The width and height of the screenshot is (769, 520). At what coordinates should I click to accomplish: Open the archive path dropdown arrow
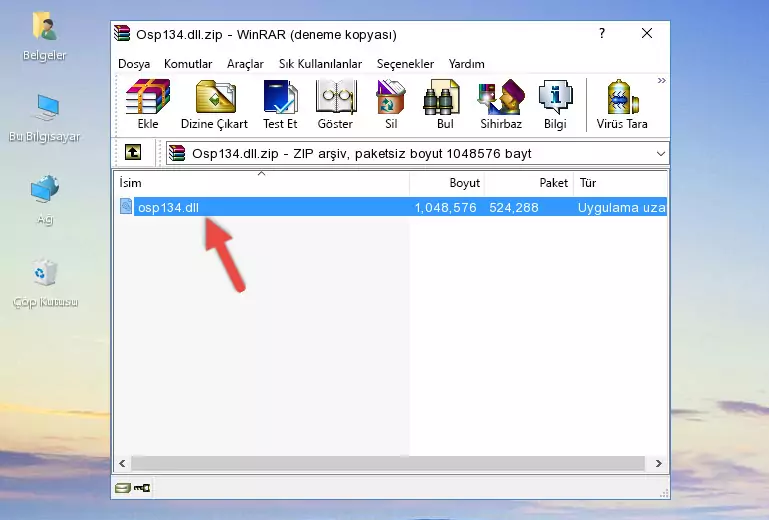click(661, 154)
